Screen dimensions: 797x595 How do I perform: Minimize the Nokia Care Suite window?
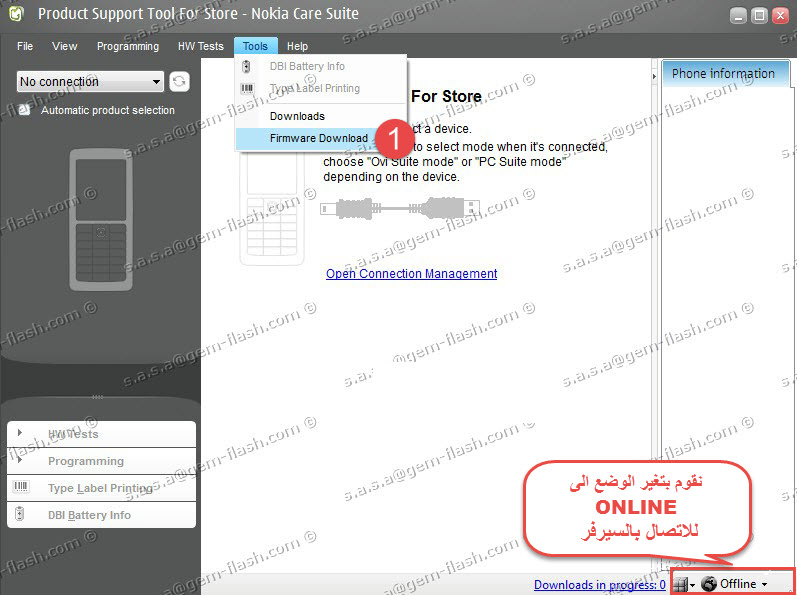[x=739, y=16]
